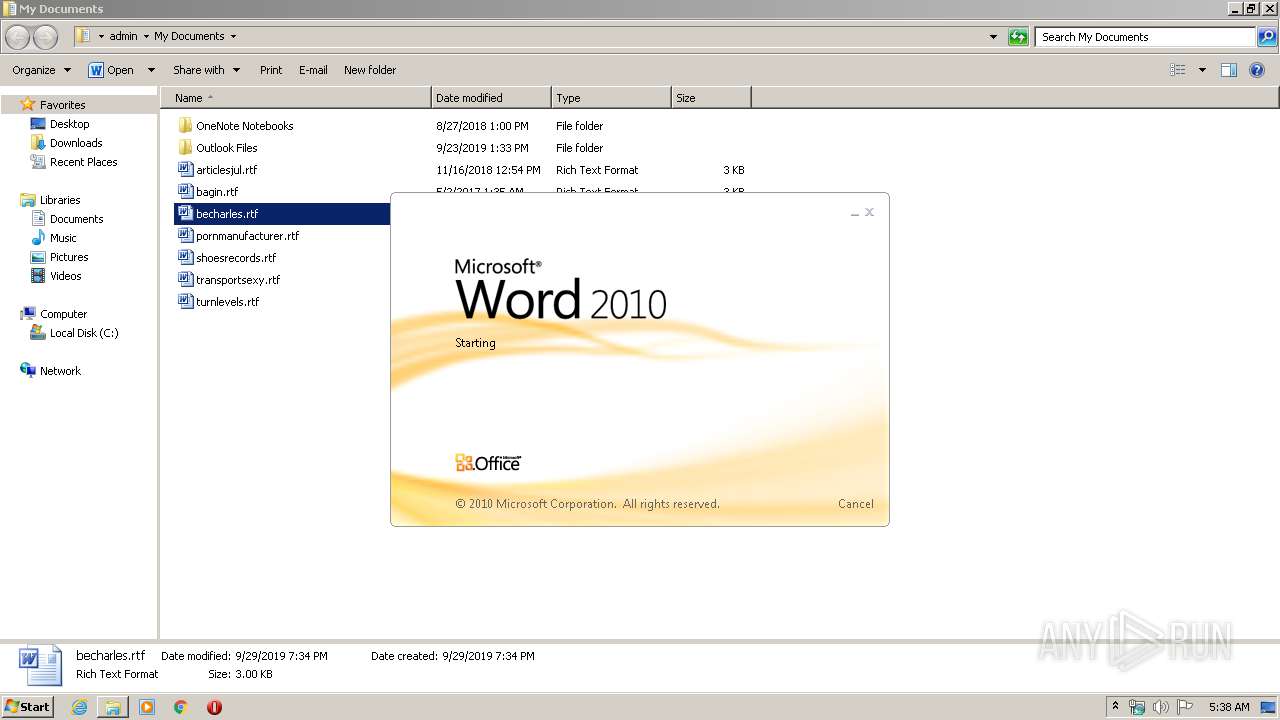Screen dimensions: 1280x720
Task: Click the 11/16/2018 12:54 PM date cell
Action: (x=488, y=170)
